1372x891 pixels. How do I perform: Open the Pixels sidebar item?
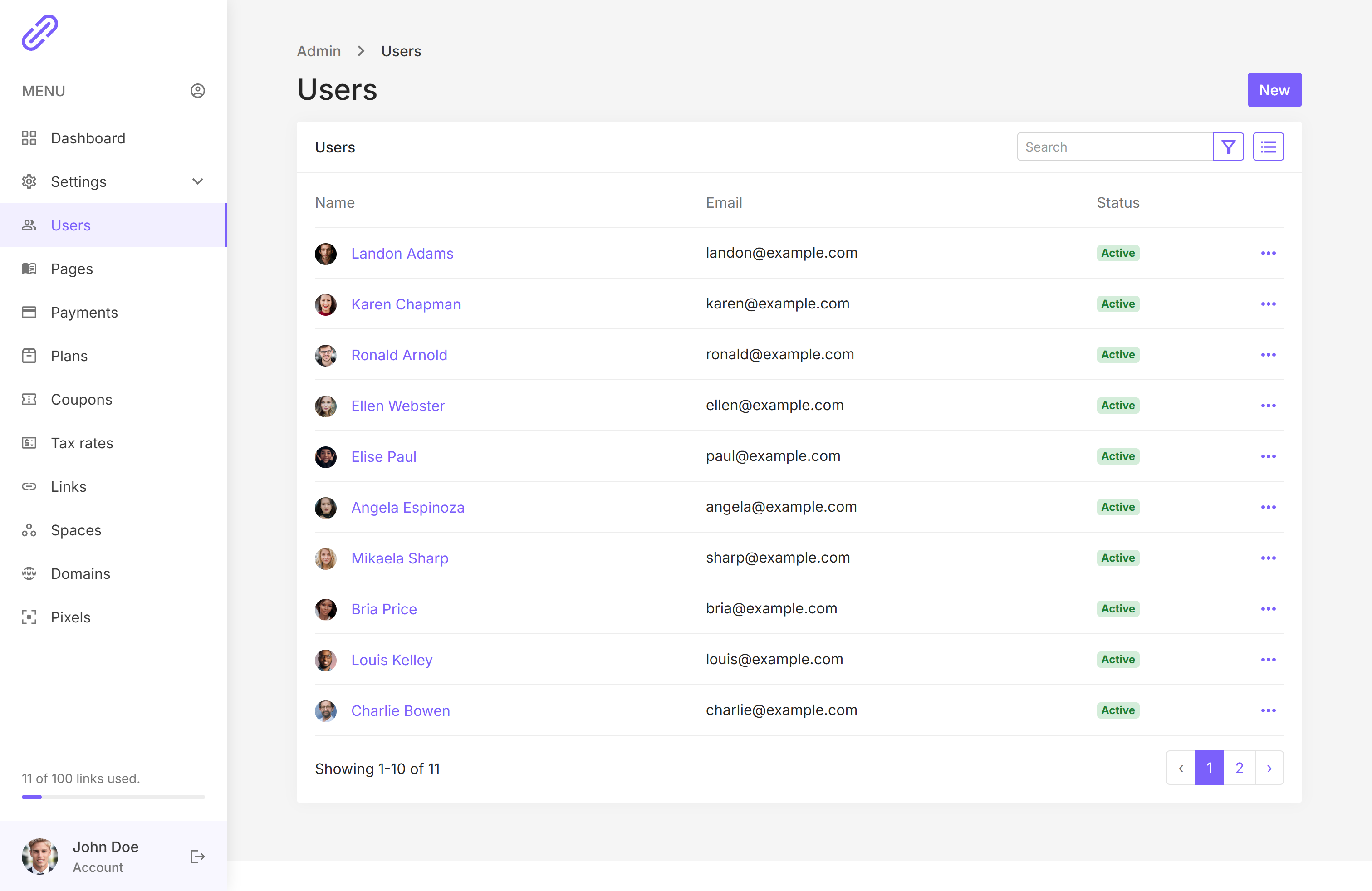(70, 617)
